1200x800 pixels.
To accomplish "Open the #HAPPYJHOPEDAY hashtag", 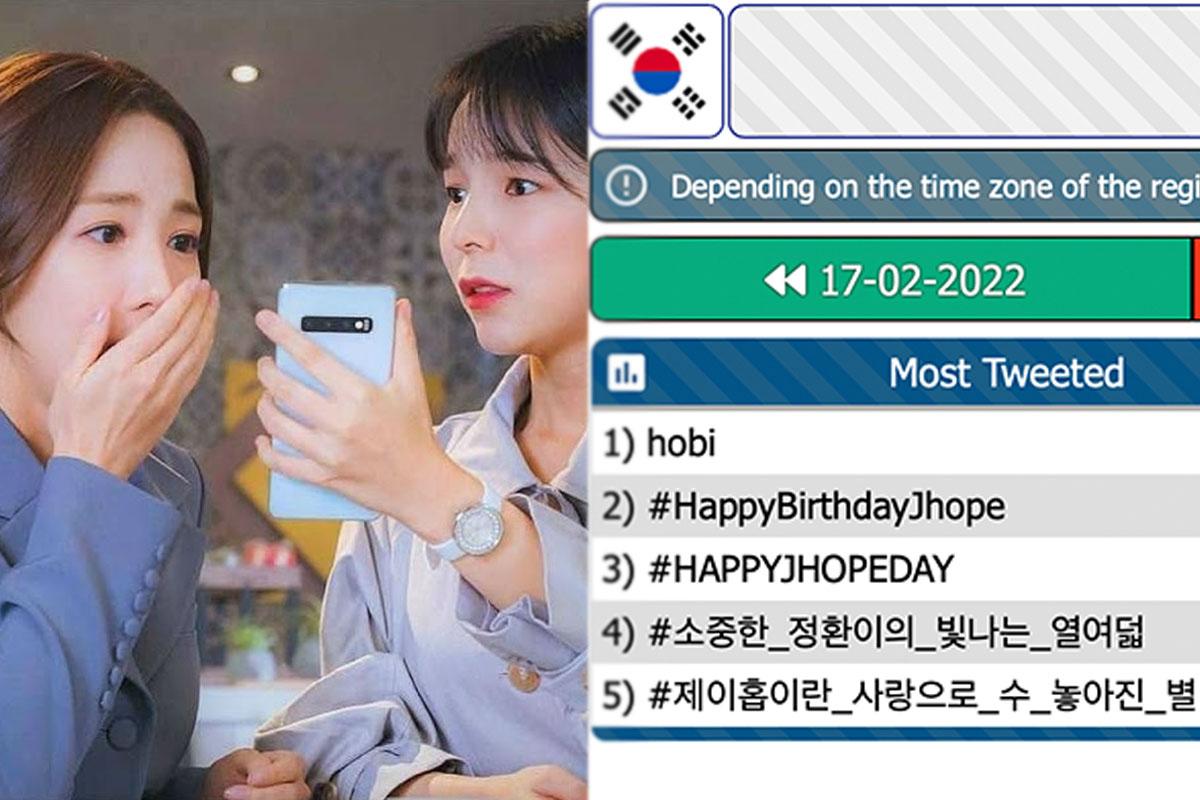I will [x=801, y=570].
